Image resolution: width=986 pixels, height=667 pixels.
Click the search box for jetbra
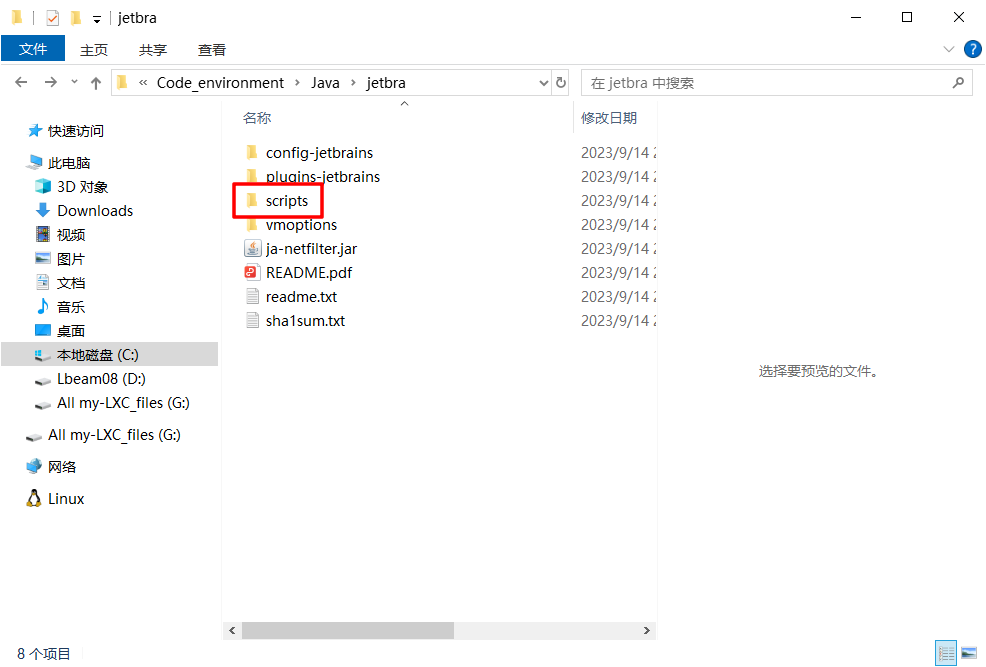(x=770, y=83)
